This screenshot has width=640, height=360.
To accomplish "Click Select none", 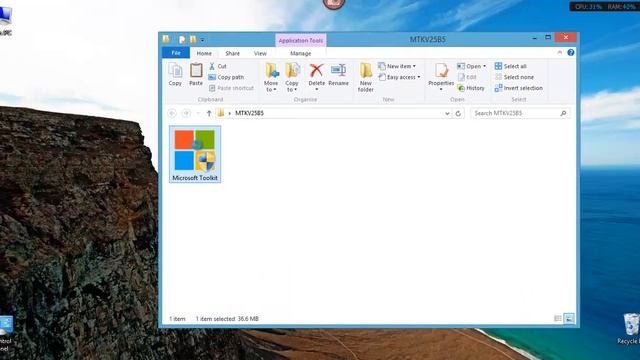I will click(514, 77).
